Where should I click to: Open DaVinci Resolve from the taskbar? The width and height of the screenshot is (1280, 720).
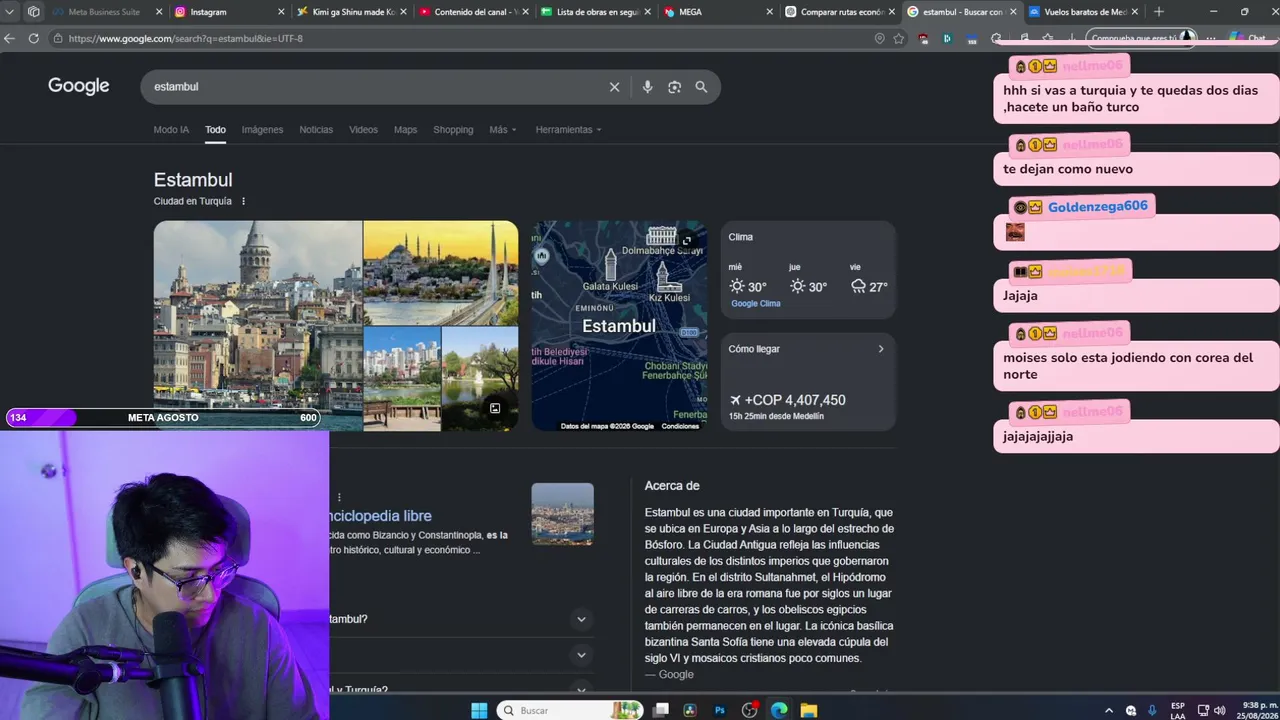click(690, 710)
